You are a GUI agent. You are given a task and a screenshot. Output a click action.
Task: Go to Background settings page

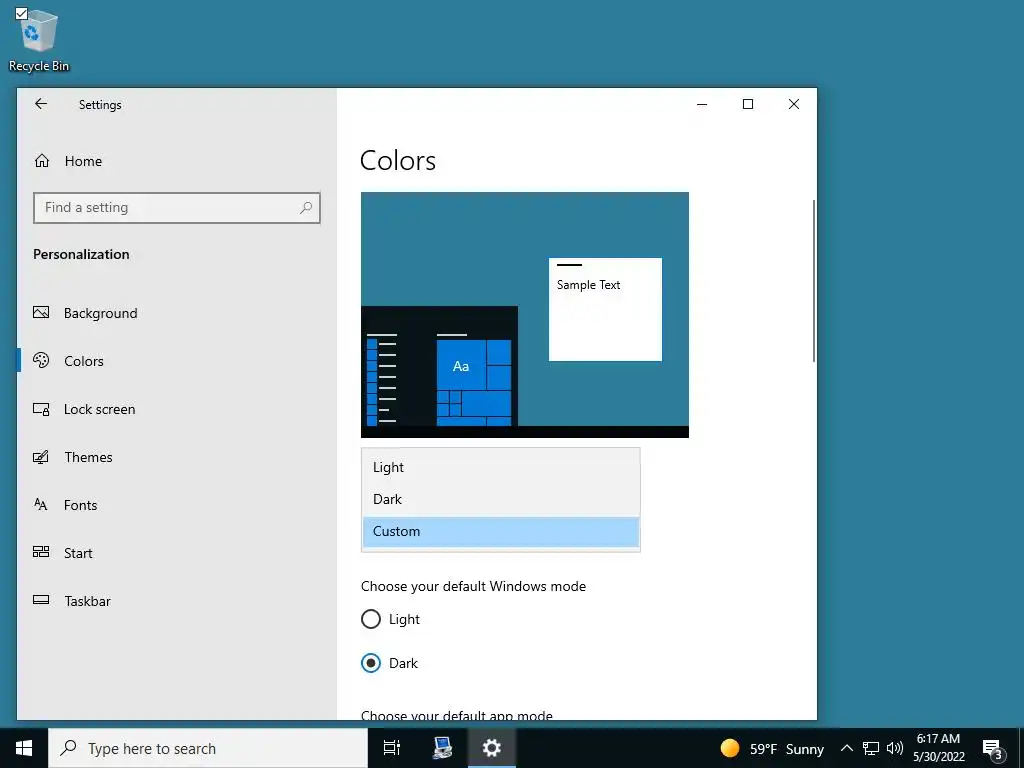tap(176, 313)
